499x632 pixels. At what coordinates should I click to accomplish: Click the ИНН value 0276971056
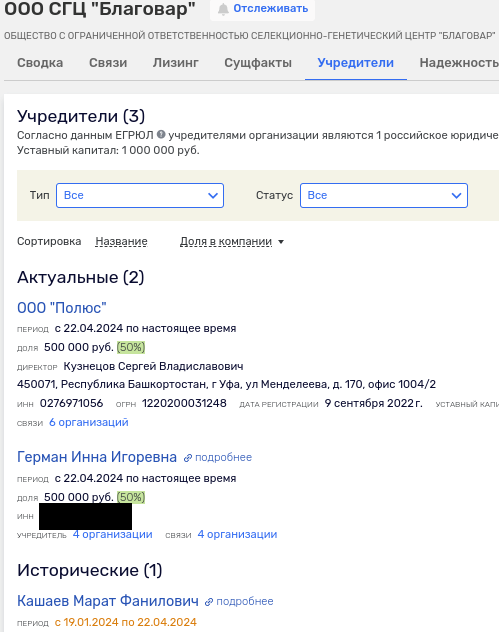click(x=71, y=403)
